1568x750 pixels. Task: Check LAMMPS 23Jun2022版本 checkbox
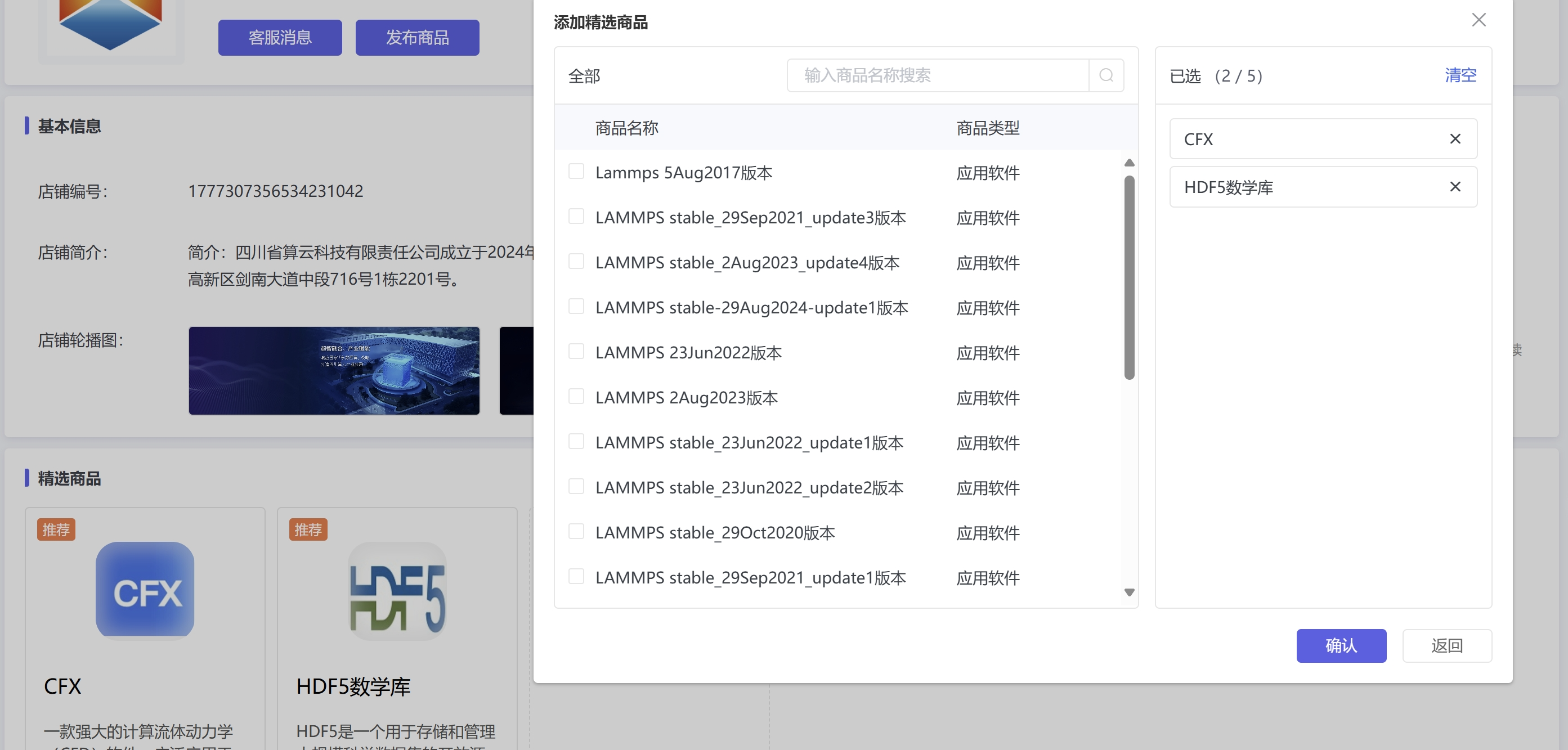point(576,352)
